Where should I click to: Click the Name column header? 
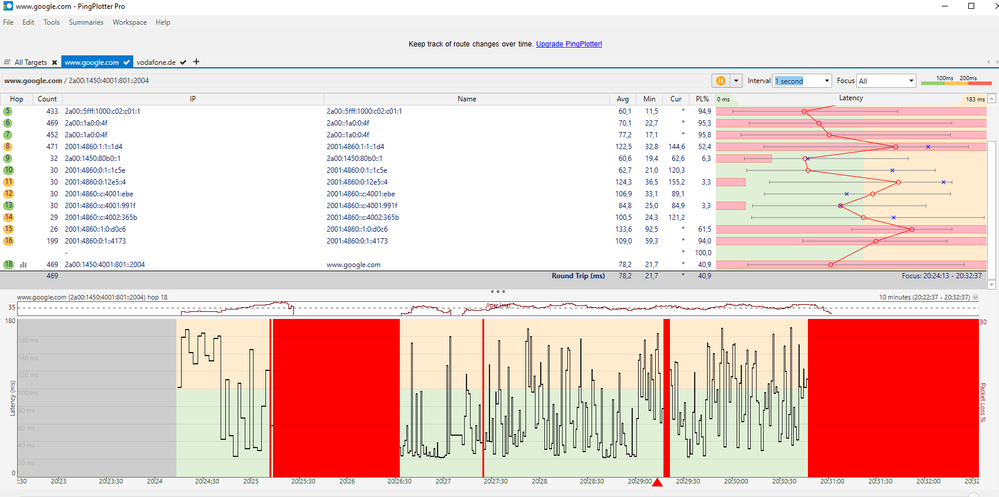(467, 99)
